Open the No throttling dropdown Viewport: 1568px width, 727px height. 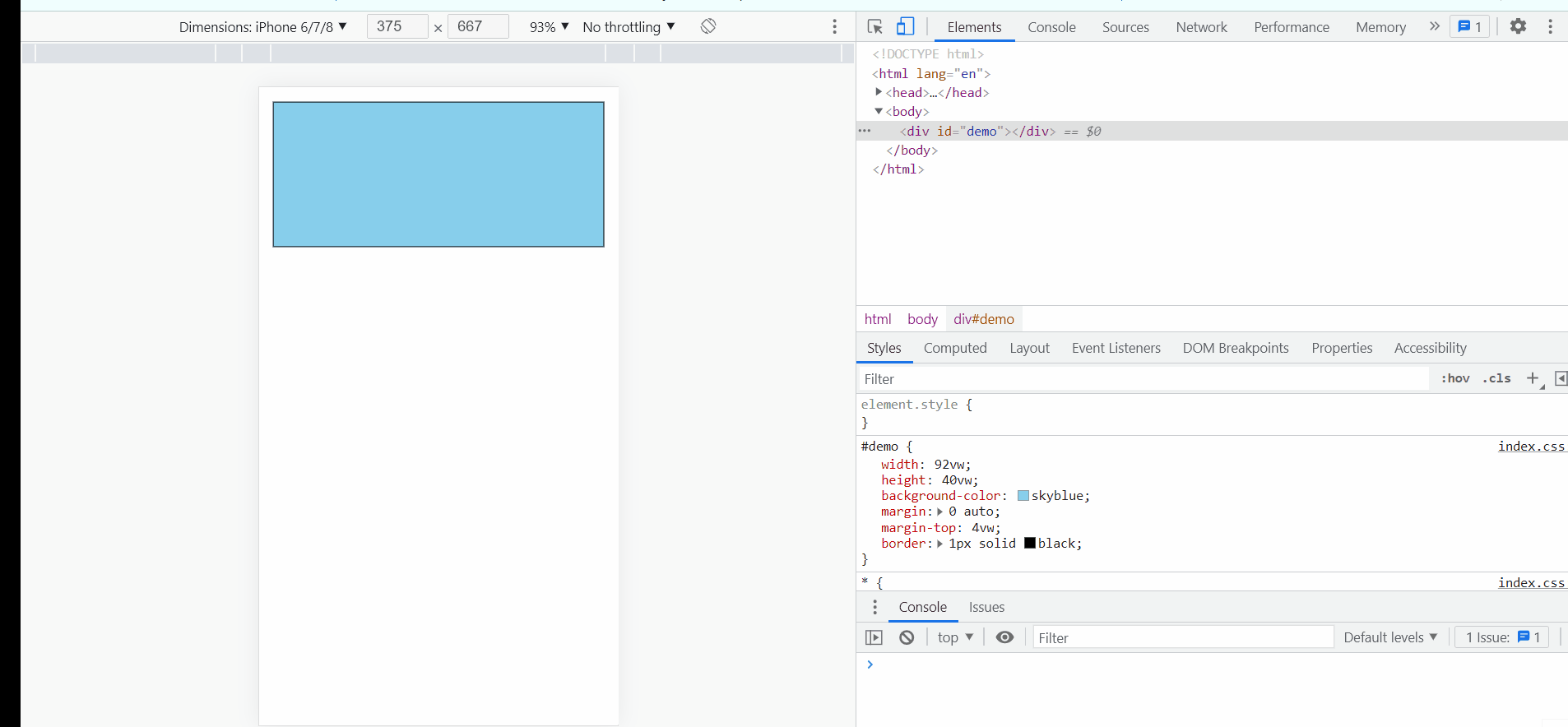point(629,27)
